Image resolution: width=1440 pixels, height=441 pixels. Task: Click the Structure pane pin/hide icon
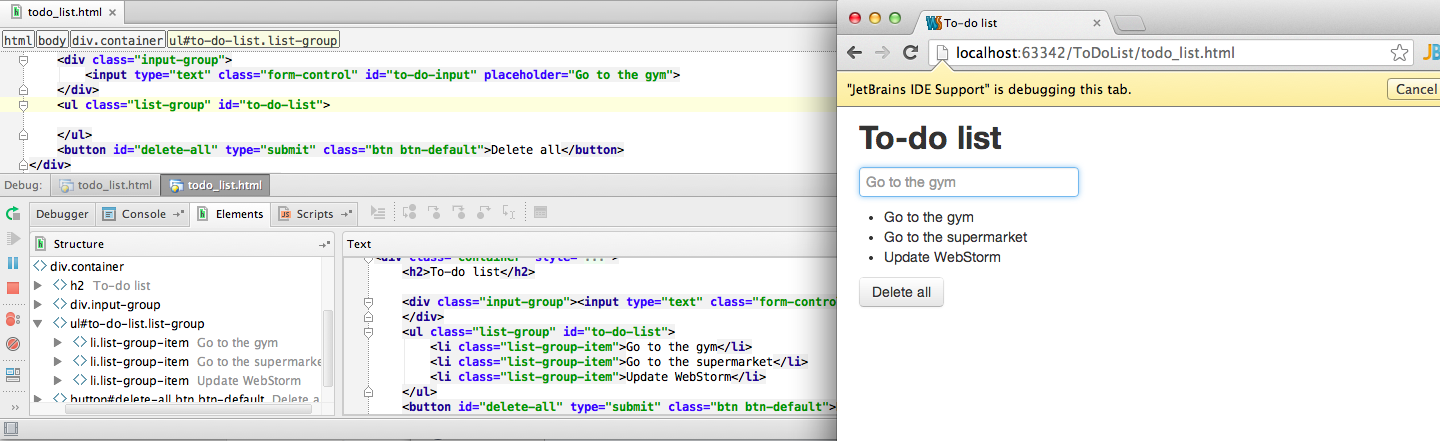tap(324, 244)
